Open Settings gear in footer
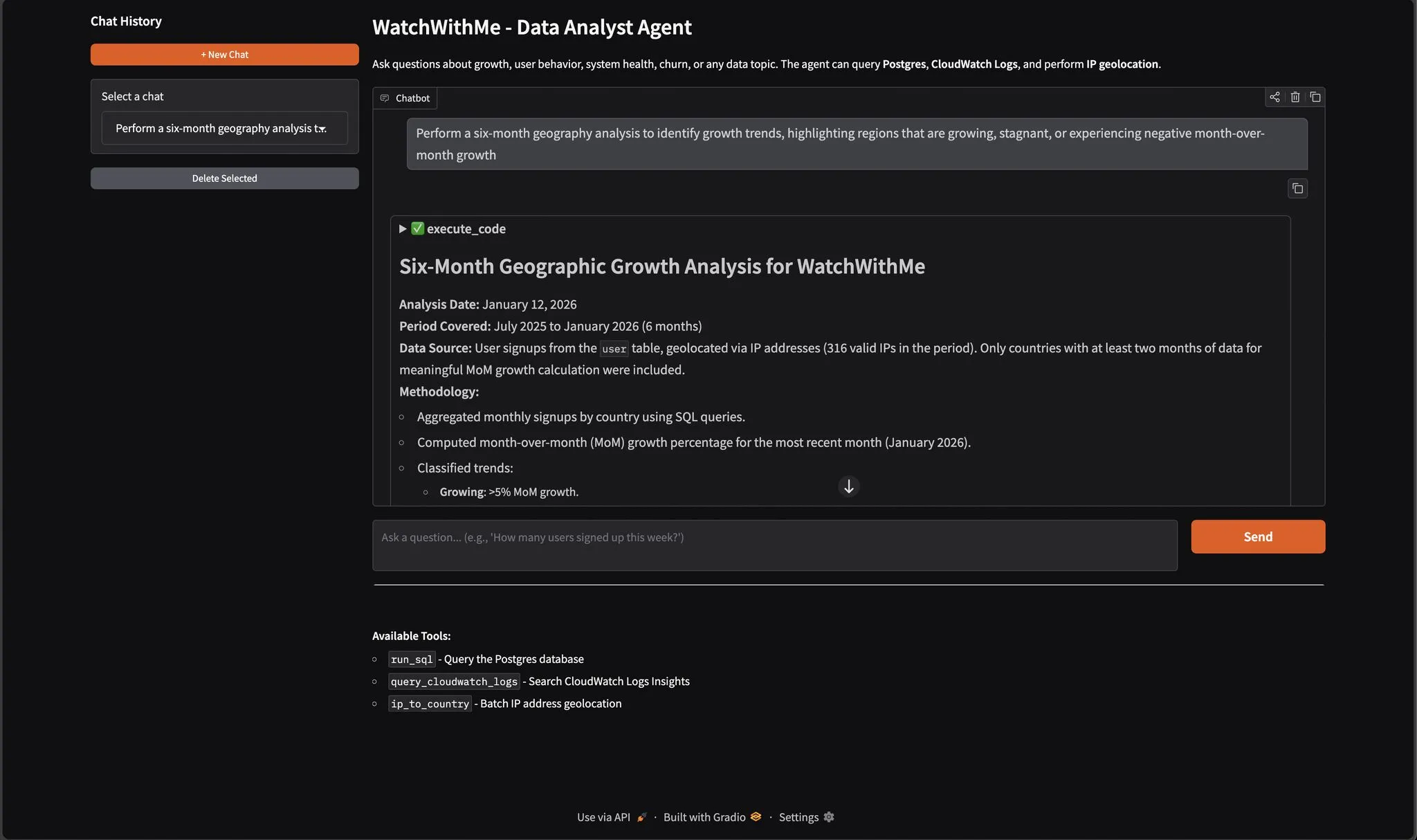This screenshot has width=1417, height=840. (828, 817)
